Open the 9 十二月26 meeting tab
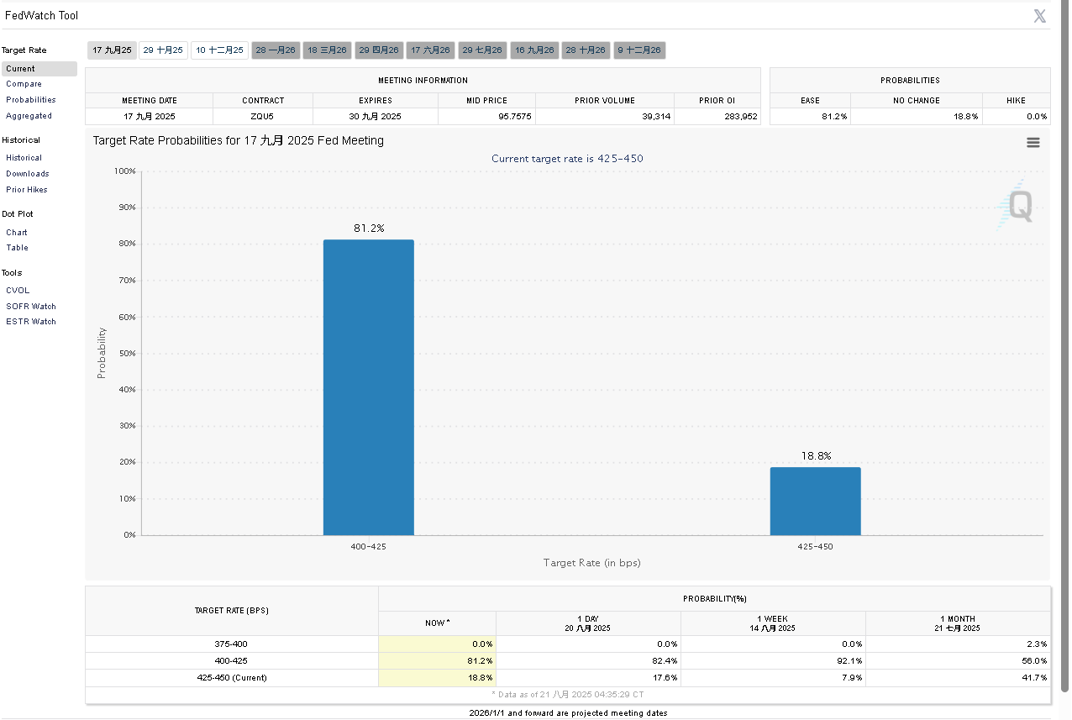 click(x=639, y=50)
